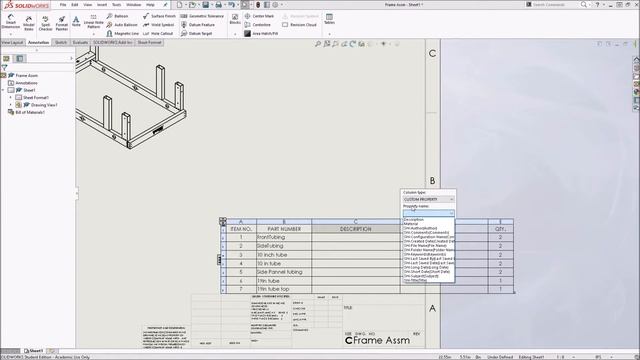The width and height of the screenshot is (640, 360).
Task: Click the Property name combo box
Action: pos(429,213)
